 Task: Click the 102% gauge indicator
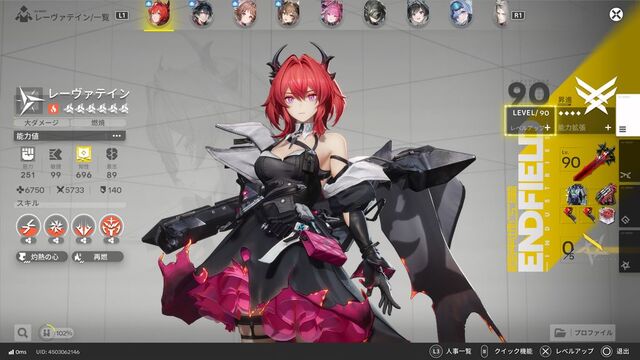57,333
